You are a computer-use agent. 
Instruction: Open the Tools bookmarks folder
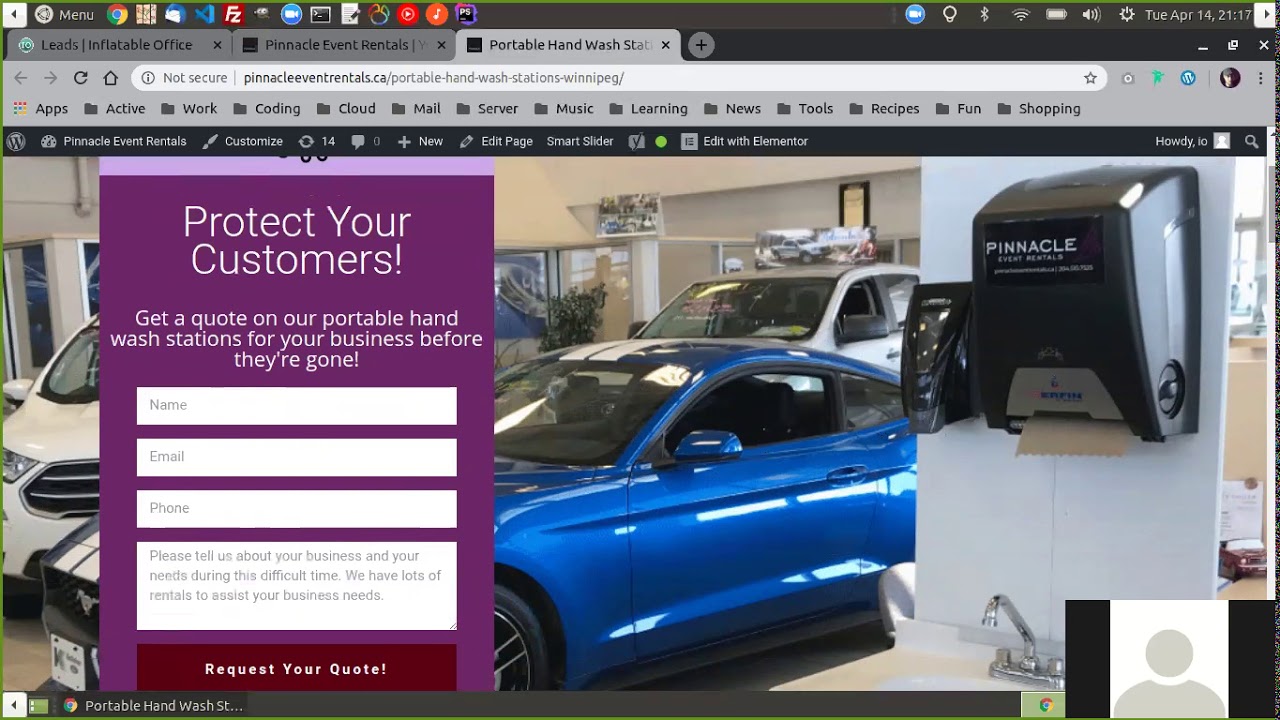[804, 108]
